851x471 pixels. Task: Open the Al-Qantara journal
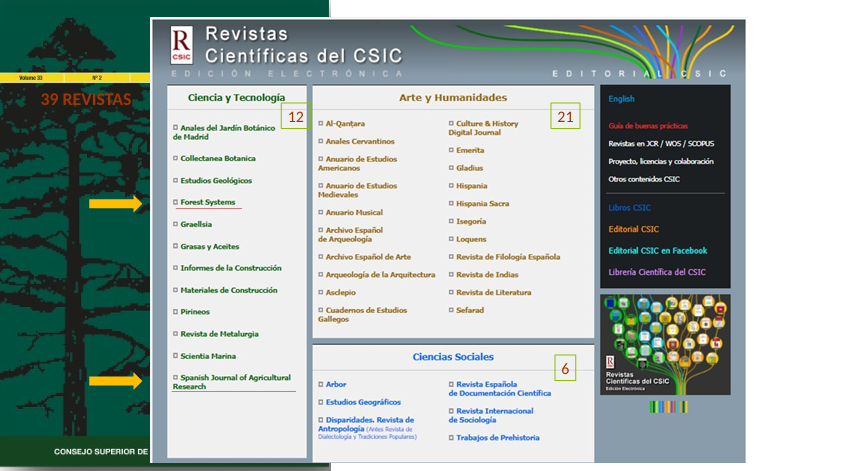coord(345,124)
